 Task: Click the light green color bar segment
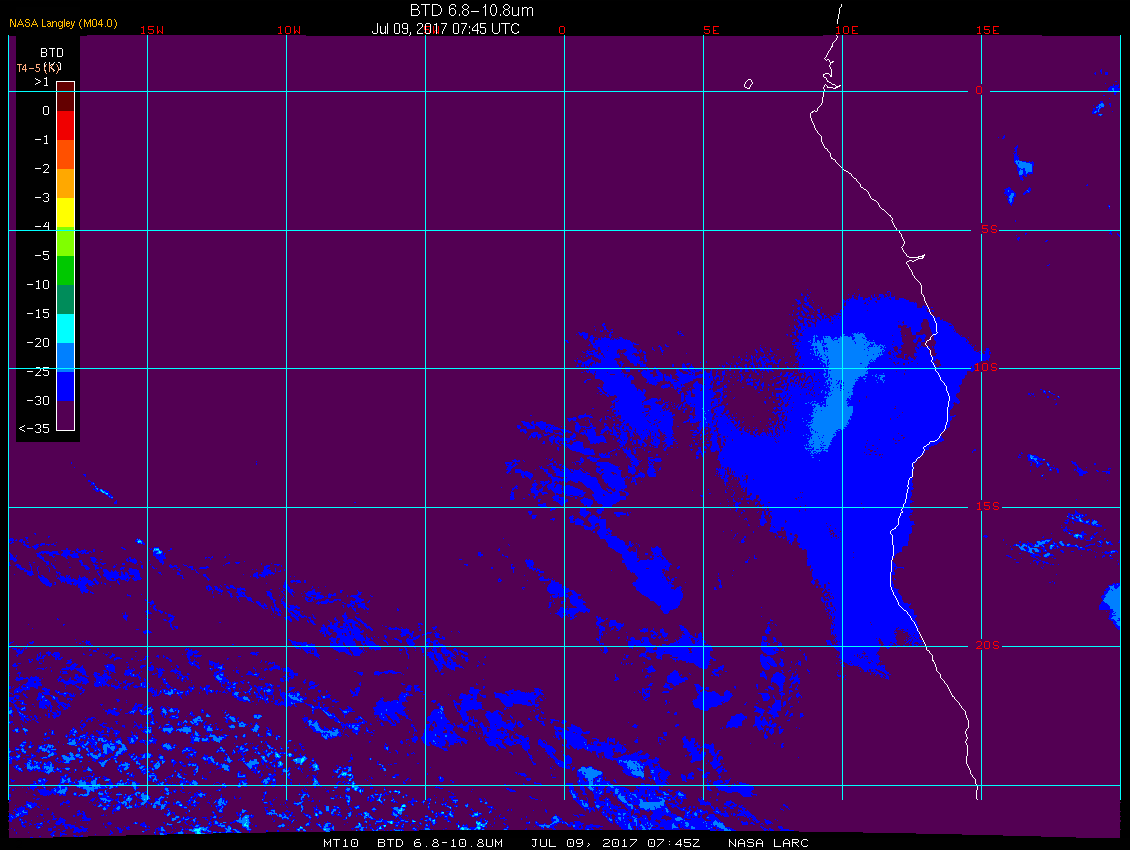66,242
